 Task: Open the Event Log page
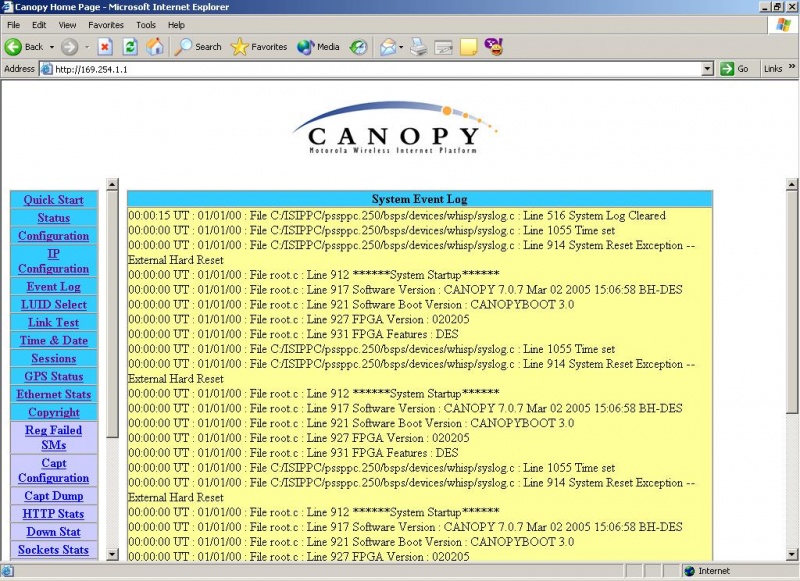(53, 287)
